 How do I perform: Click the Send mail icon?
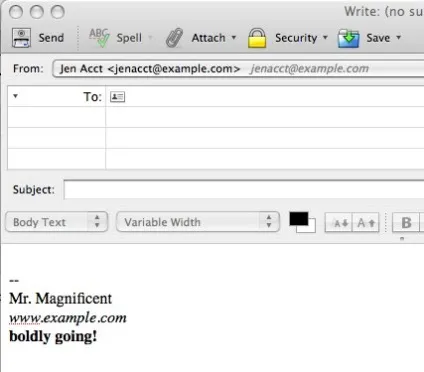click(21, 38)
